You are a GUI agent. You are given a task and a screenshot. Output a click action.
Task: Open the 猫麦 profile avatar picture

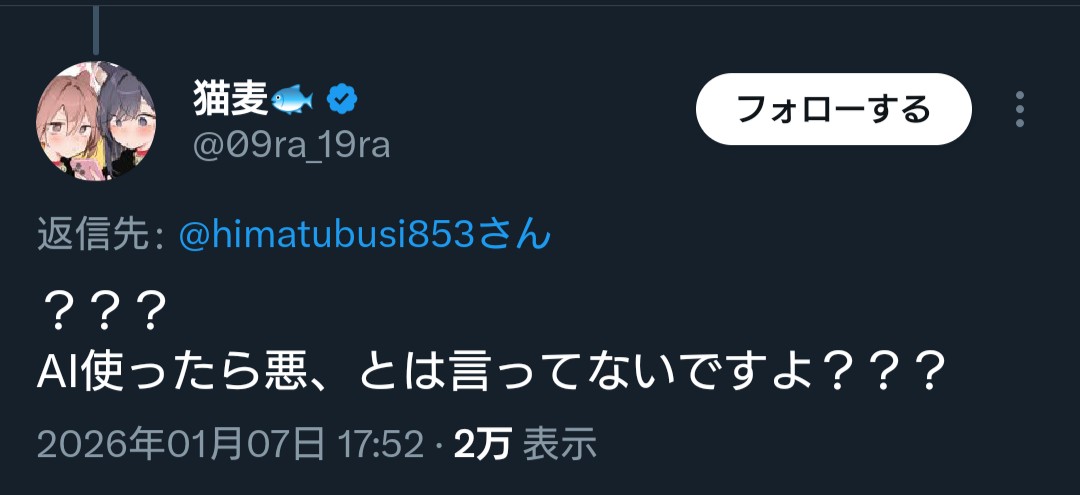(95, 121)
